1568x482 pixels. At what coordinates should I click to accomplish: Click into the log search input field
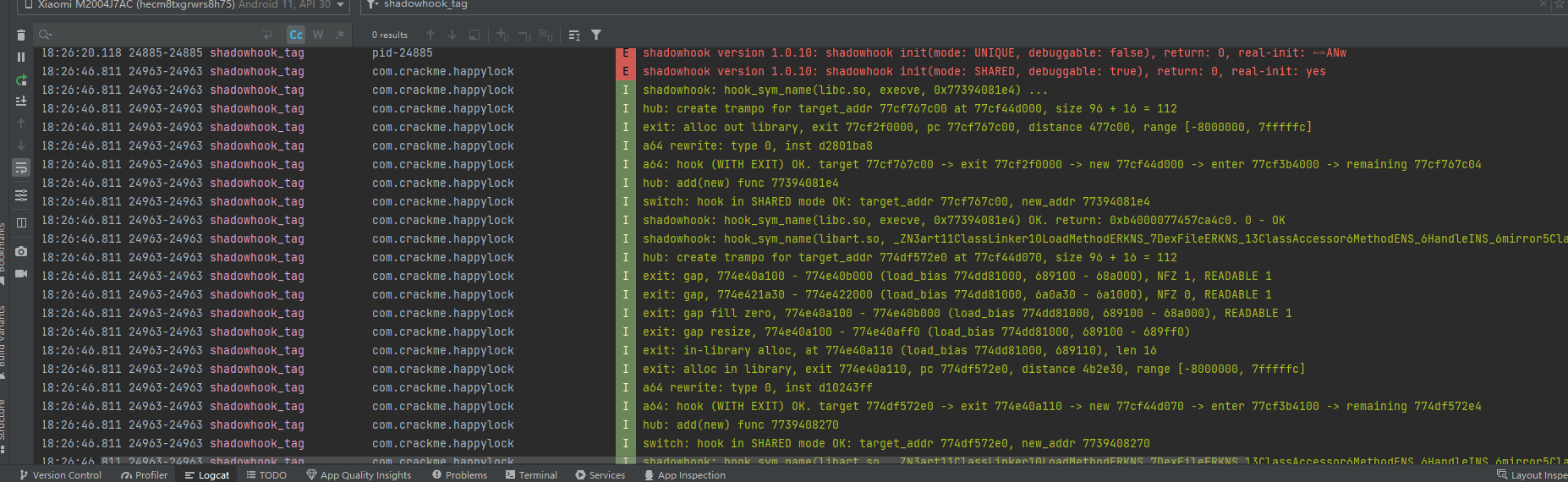coord(156,35)
